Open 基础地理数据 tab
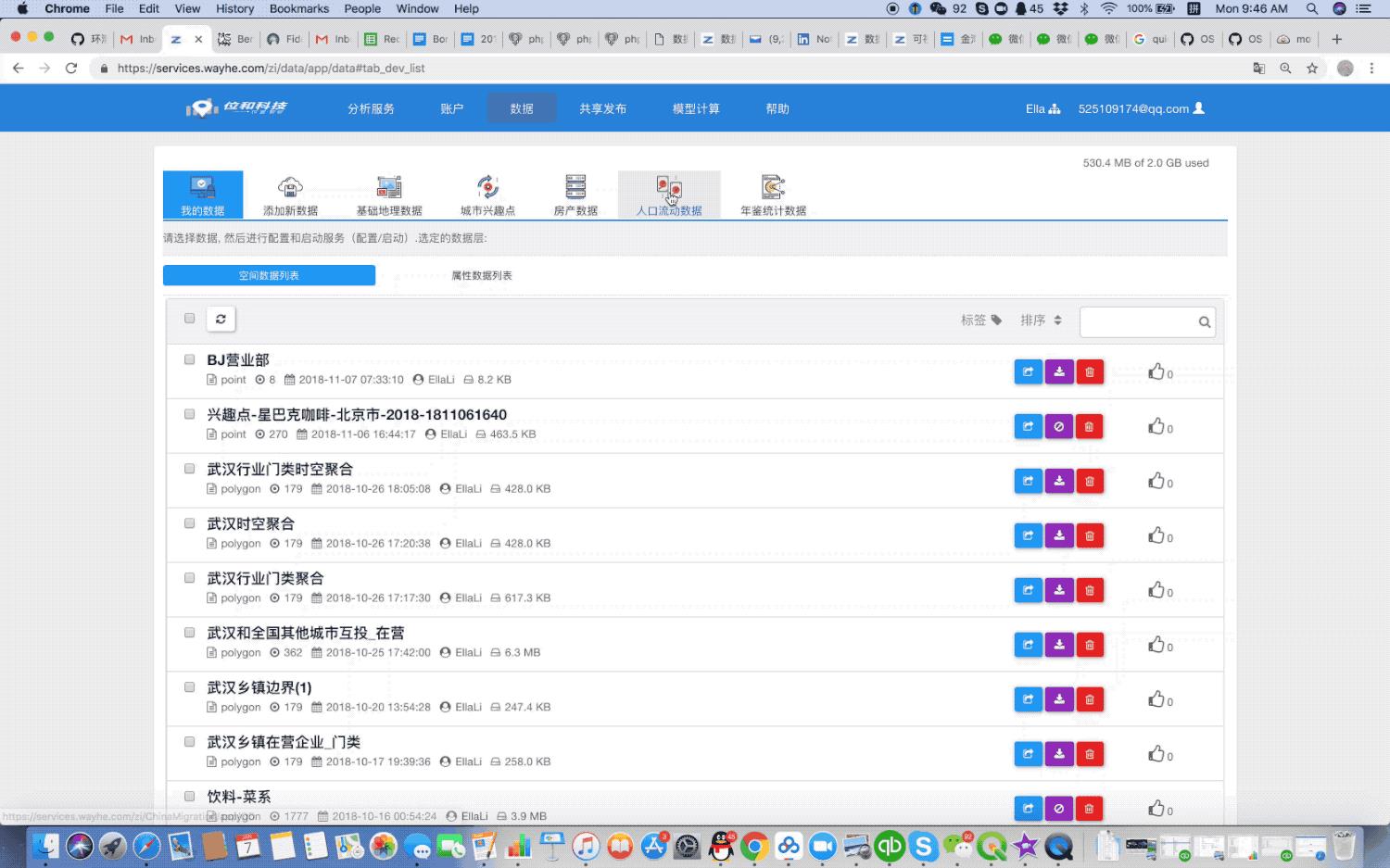This screenshot has height=868, width=1390. tap(389, 195)
